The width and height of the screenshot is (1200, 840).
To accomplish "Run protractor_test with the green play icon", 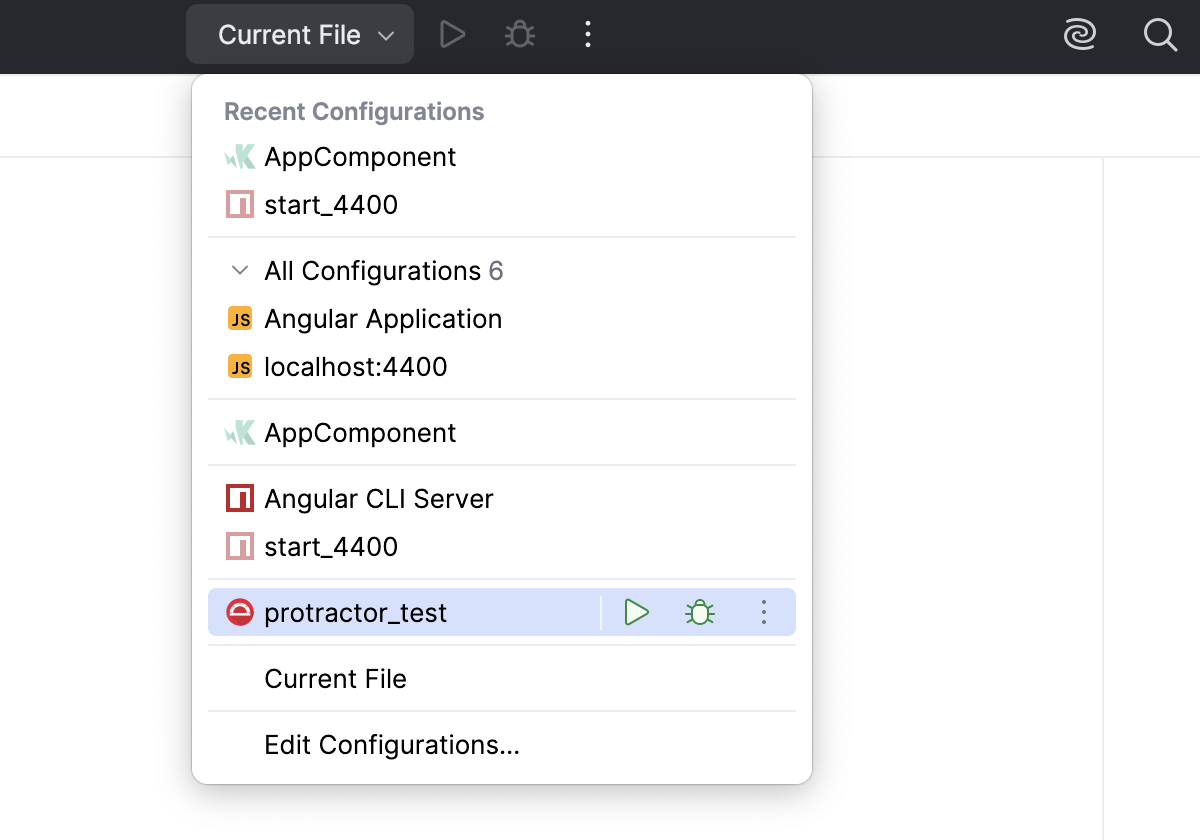I will [x=637, y=613].
